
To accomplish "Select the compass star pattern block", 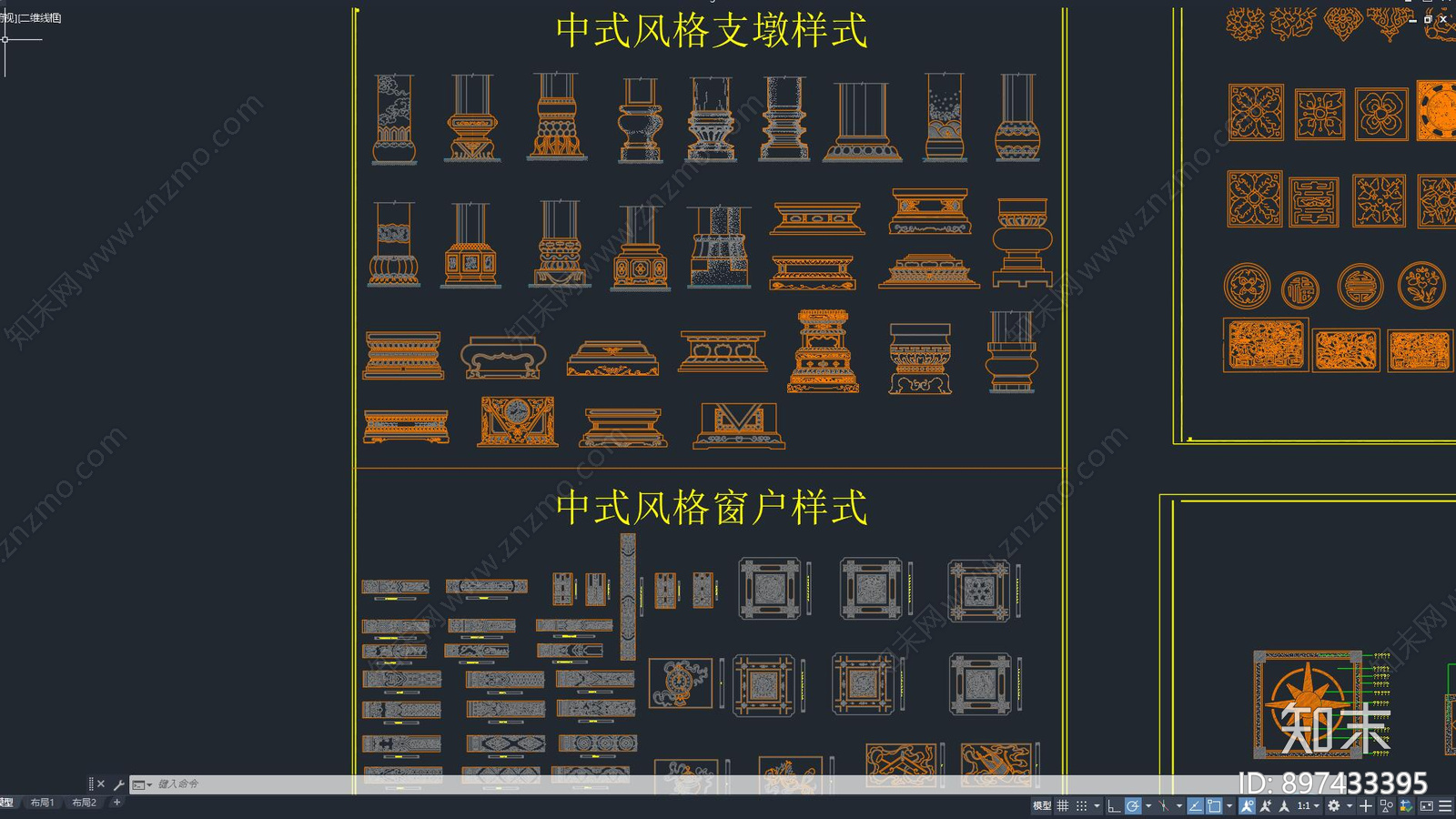I will [x=1308, y=704].
